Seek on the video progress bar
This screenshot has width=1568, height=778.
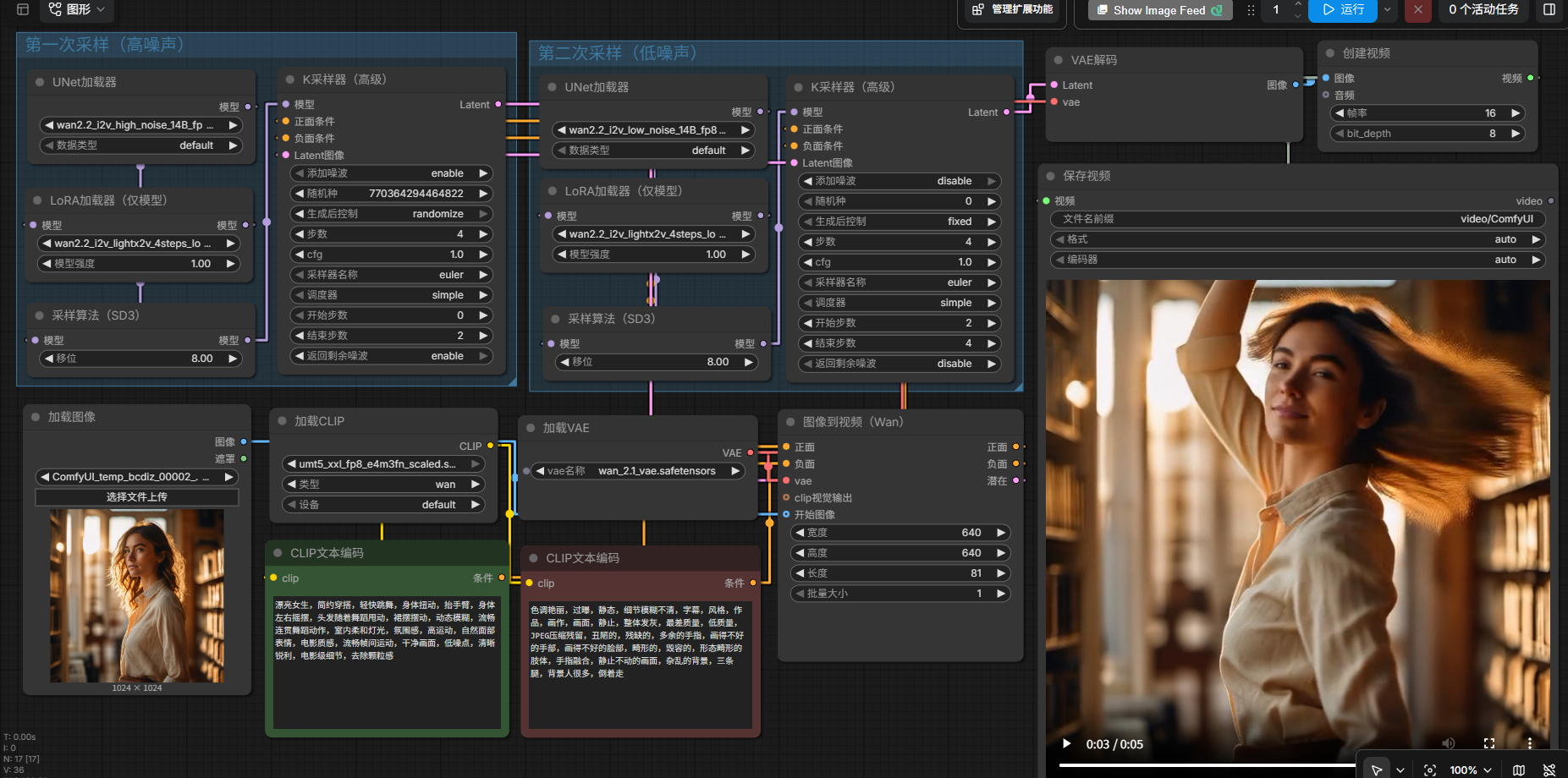[1208, 764]
